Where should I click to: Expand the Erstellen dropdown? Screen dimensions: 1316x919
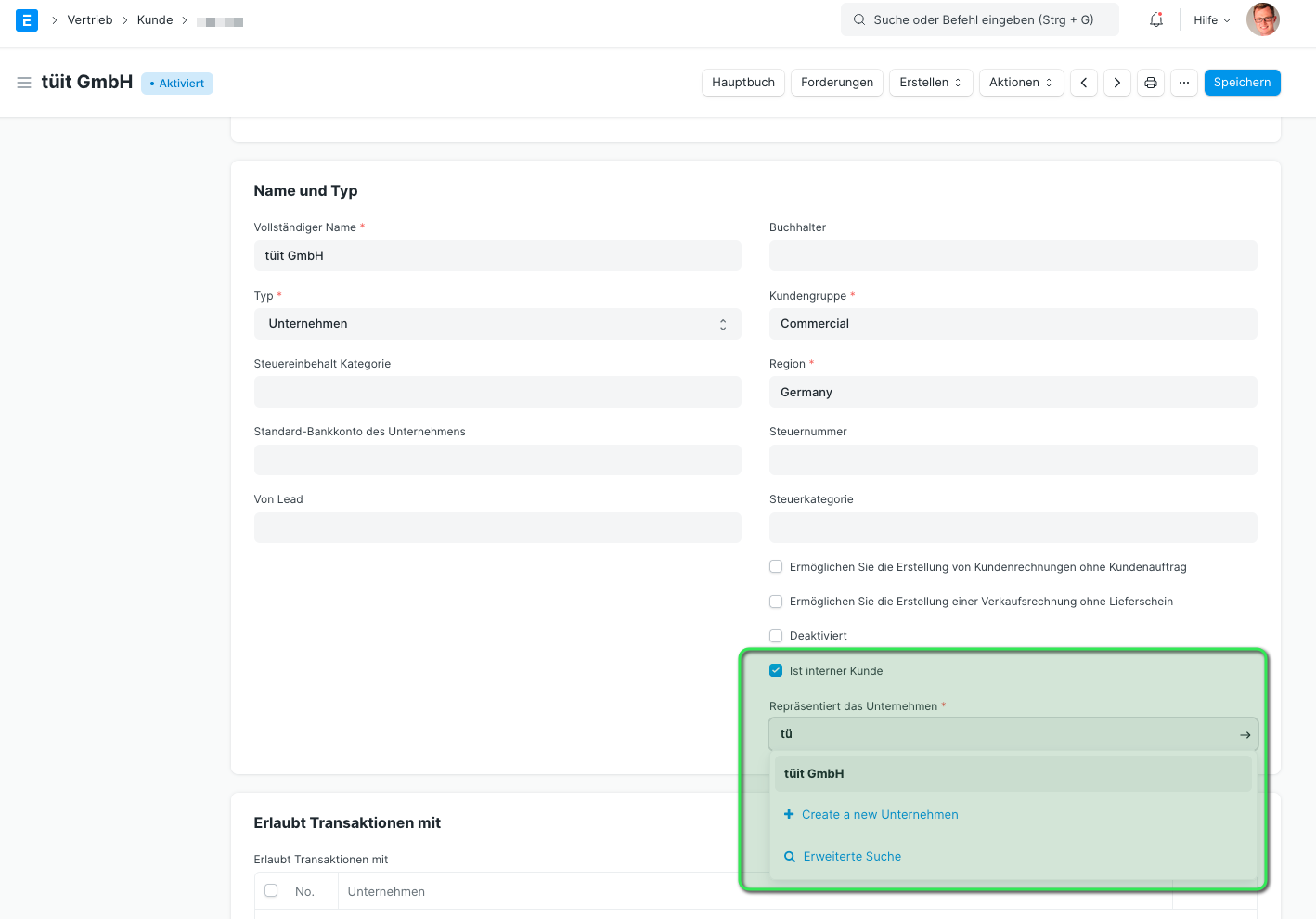click(931, 83)
